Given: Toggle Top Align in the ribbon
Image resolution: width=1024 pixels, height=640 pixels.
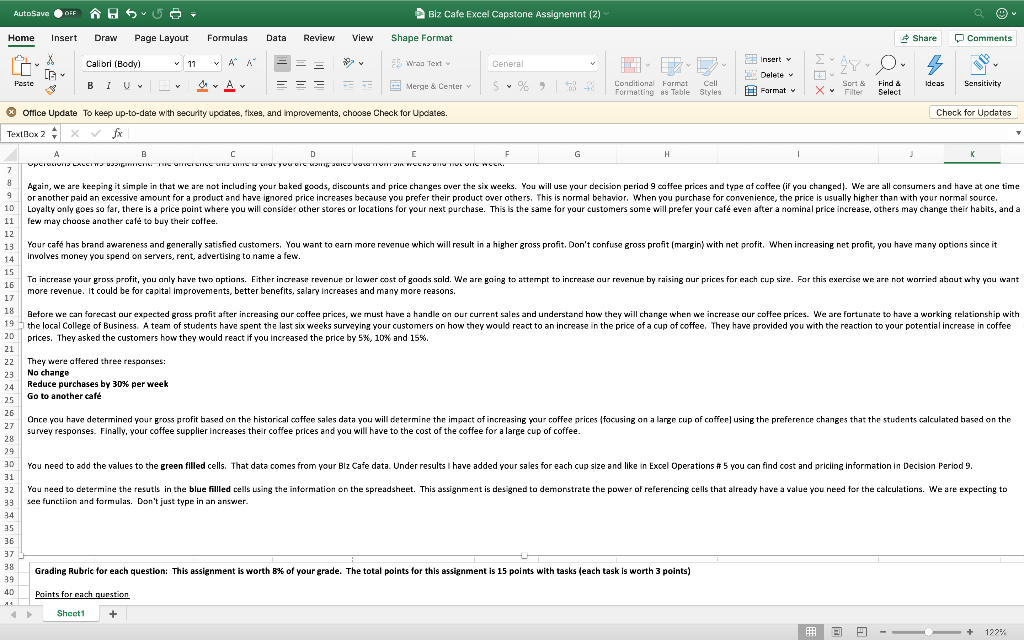Looking at the screenshot, I should pyautogui.click(x=282, y=63).
